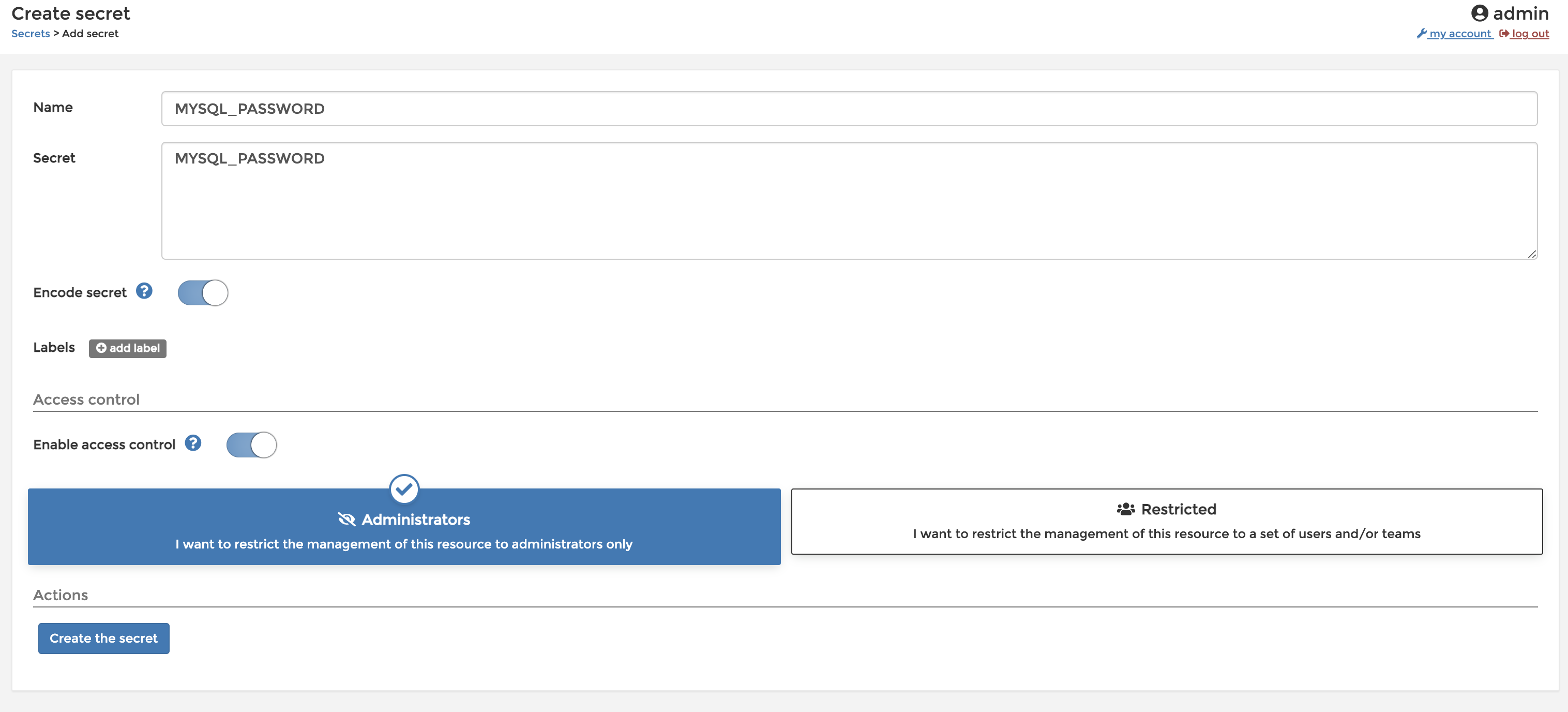
Task: Click the log out arrow icon
Action: coord(1503,34)
